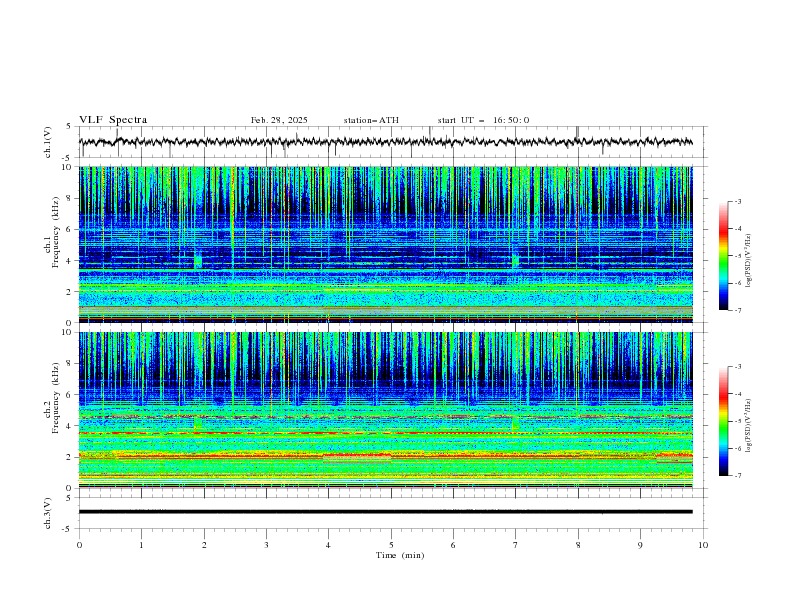Click the ch.1 spectrogram color scale bar
Screen dimensions: 792x612
point(723,256)
